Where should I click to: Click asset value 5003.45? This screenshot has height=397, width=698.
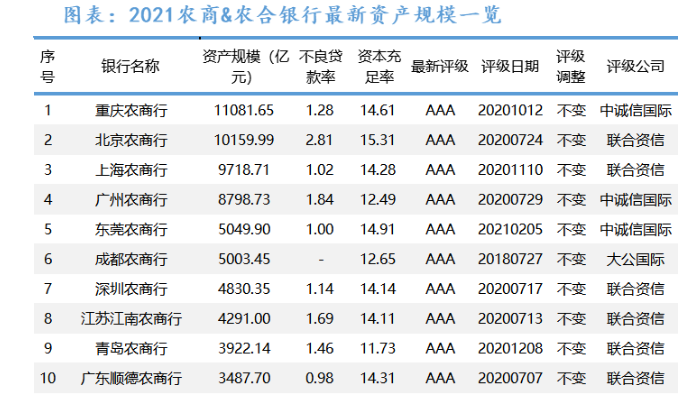pos(244,259)
